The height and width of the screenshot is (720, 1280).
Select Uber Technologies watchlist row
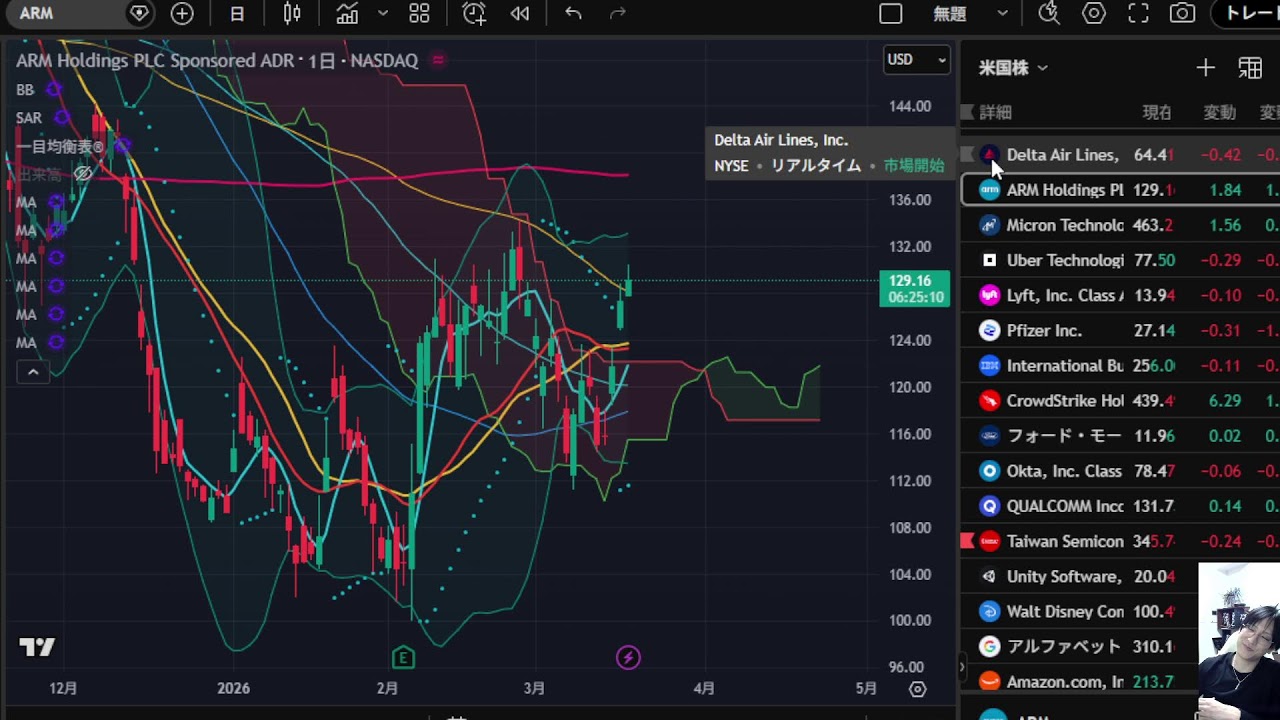coord(1120,260)
